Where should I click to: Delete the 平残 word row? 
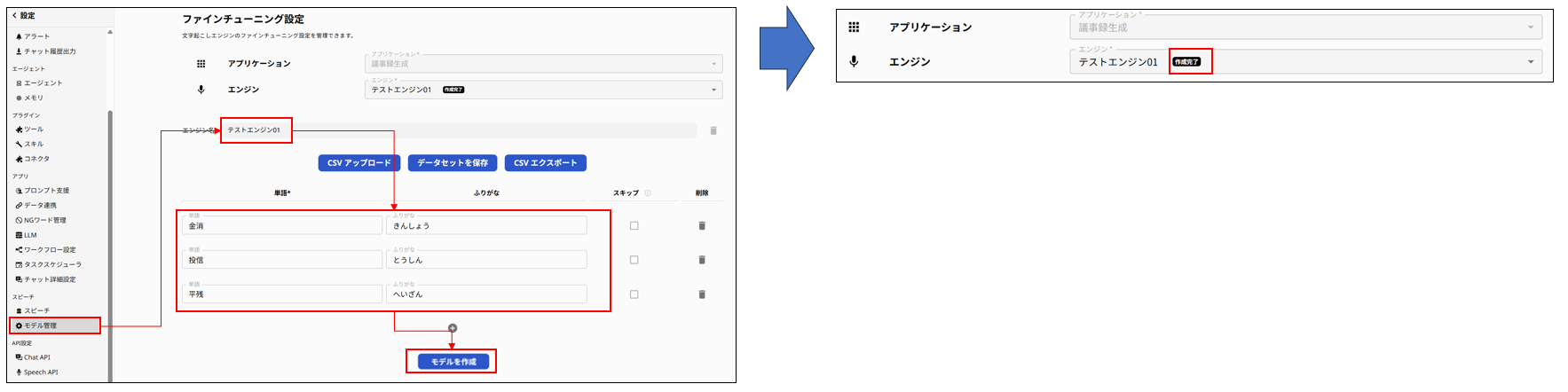coord(701,294)
